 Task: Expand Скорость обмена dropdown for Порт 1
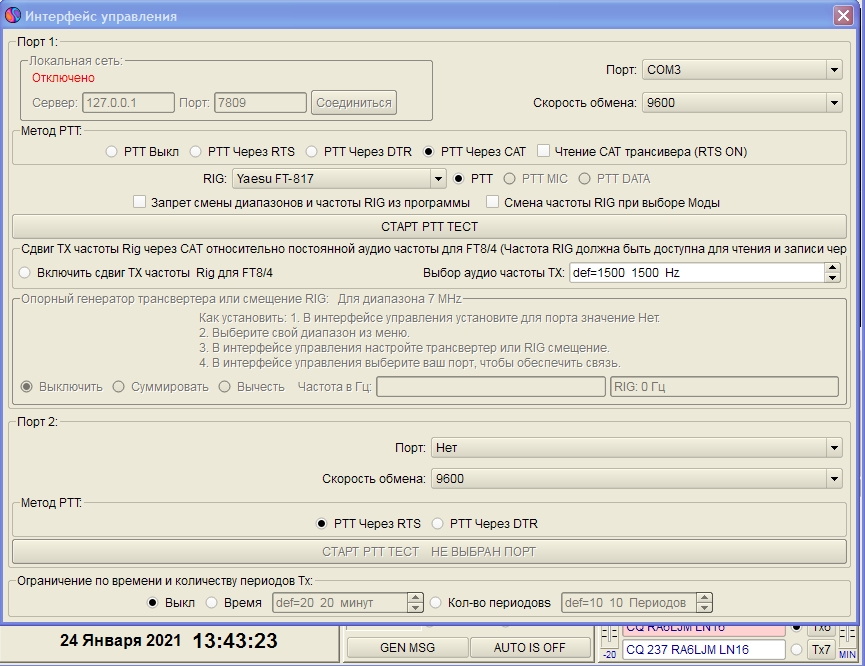[834, 102]
